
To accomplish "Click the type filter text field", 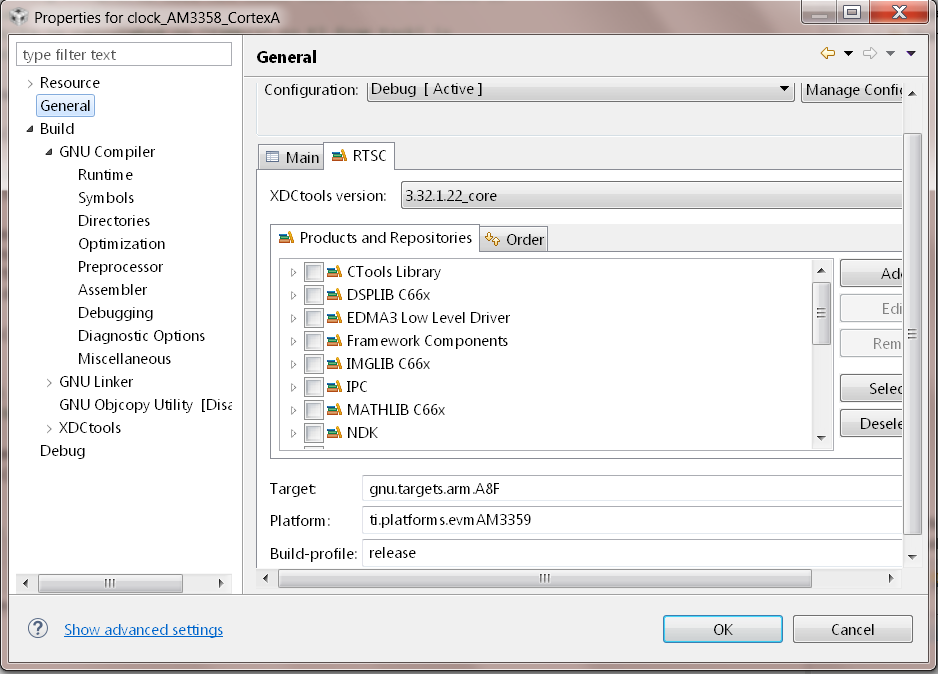I will pos(124,55).
